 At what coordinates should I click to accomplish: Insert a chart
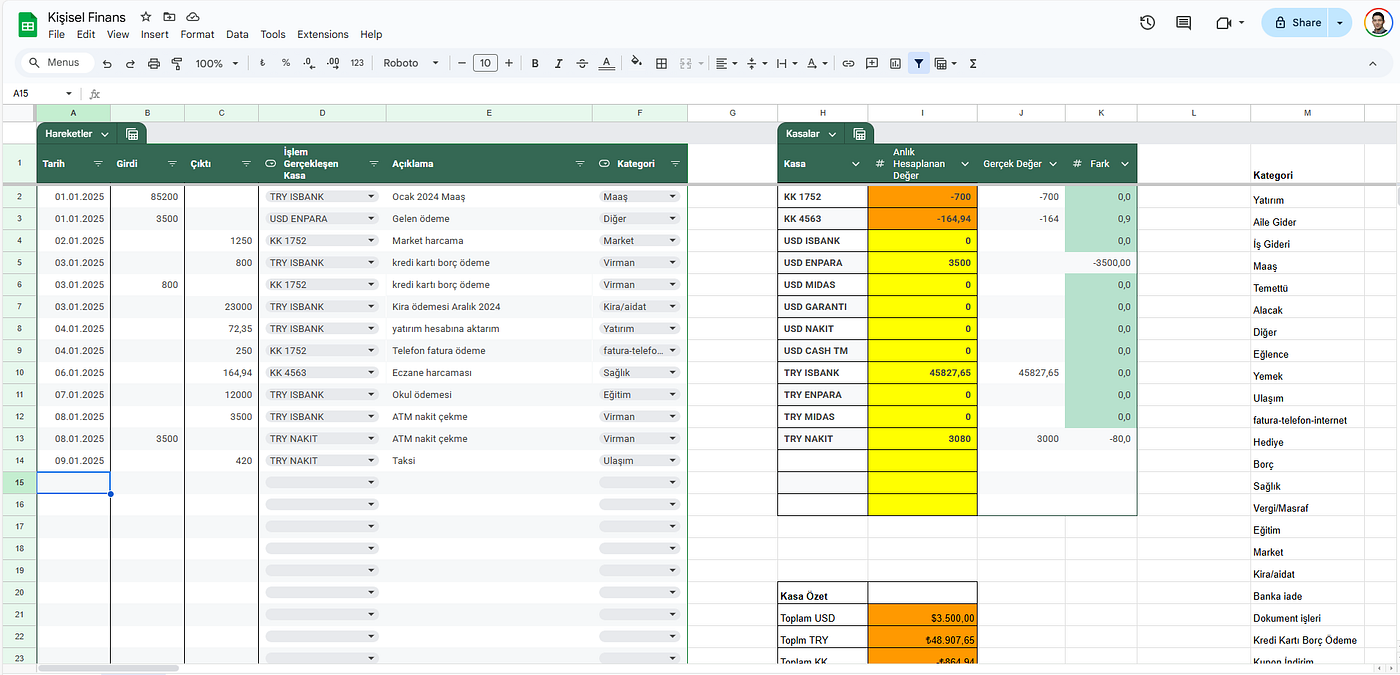(x=895, y=63)
